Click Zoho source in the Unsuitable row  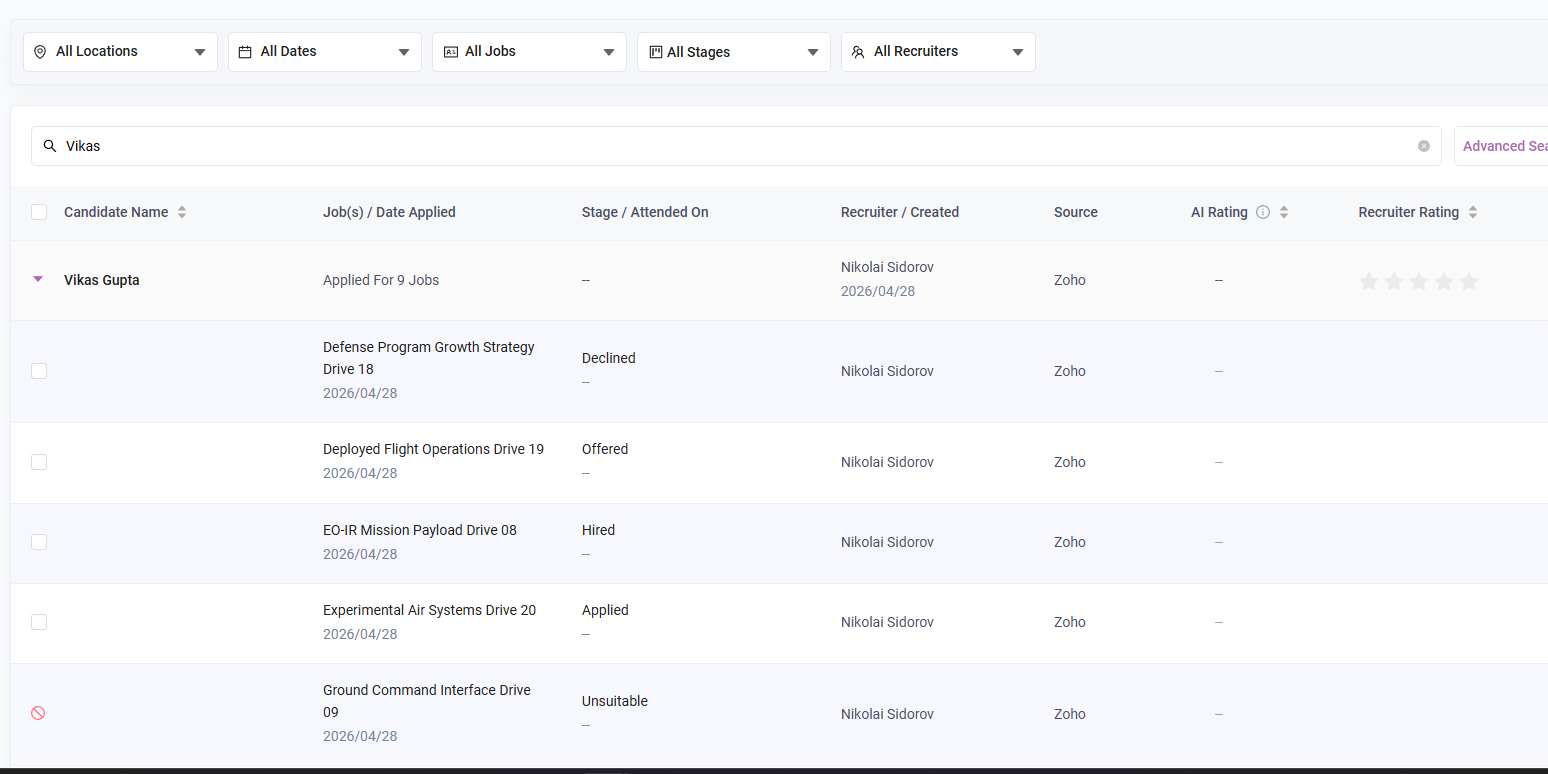(x=1070, y=714)
